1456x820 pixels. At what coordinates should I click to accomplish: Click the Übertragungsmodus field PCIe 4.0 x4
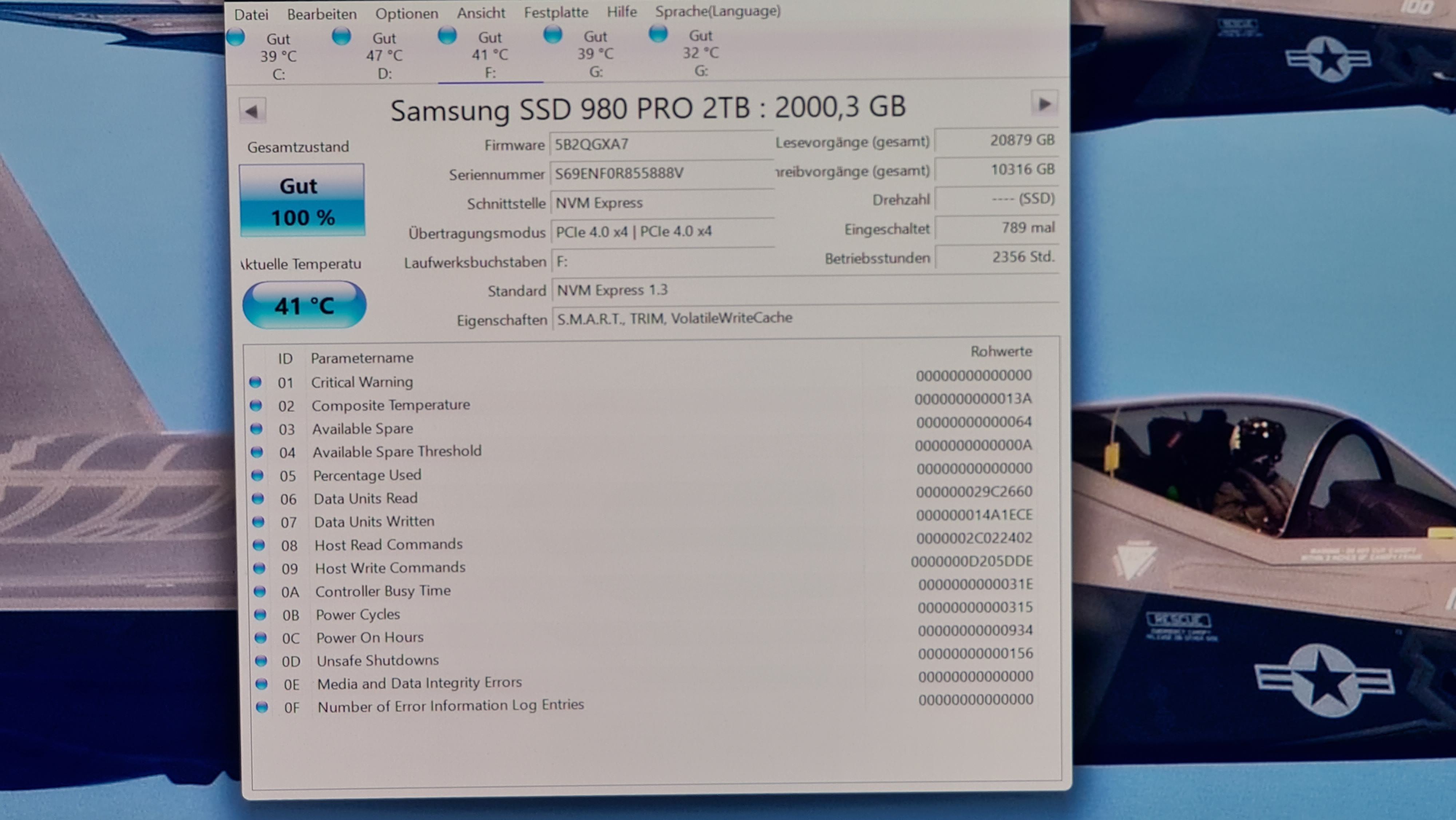tap(662, 232)
